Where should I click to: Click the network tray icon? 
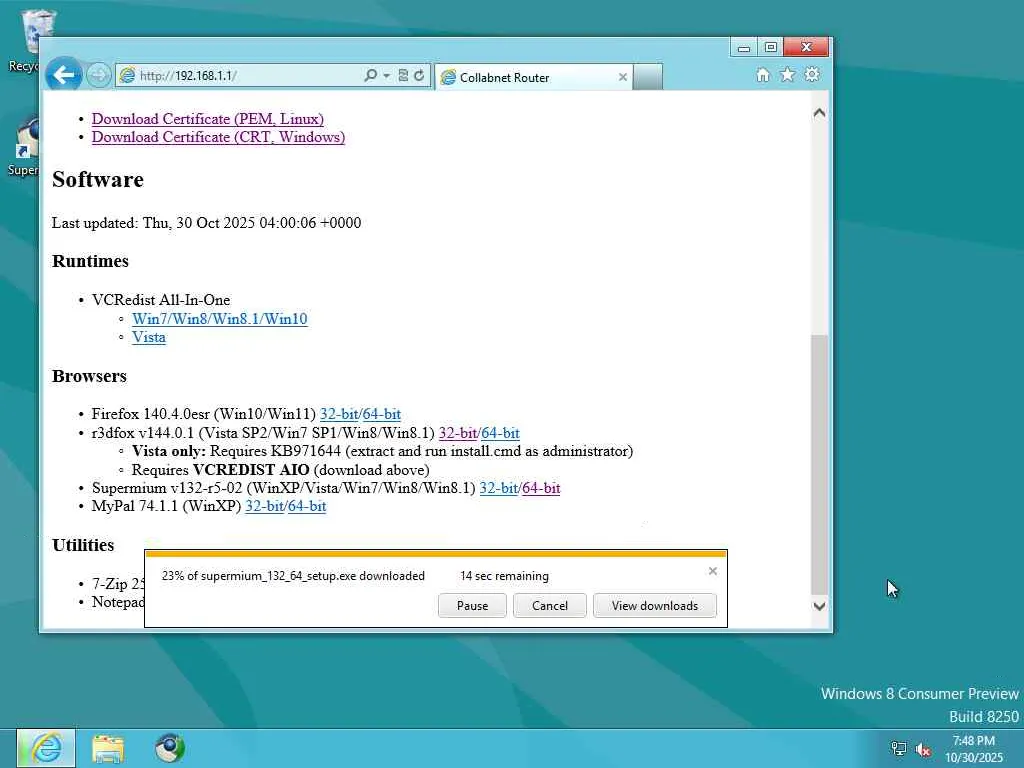tap(899, 749)
